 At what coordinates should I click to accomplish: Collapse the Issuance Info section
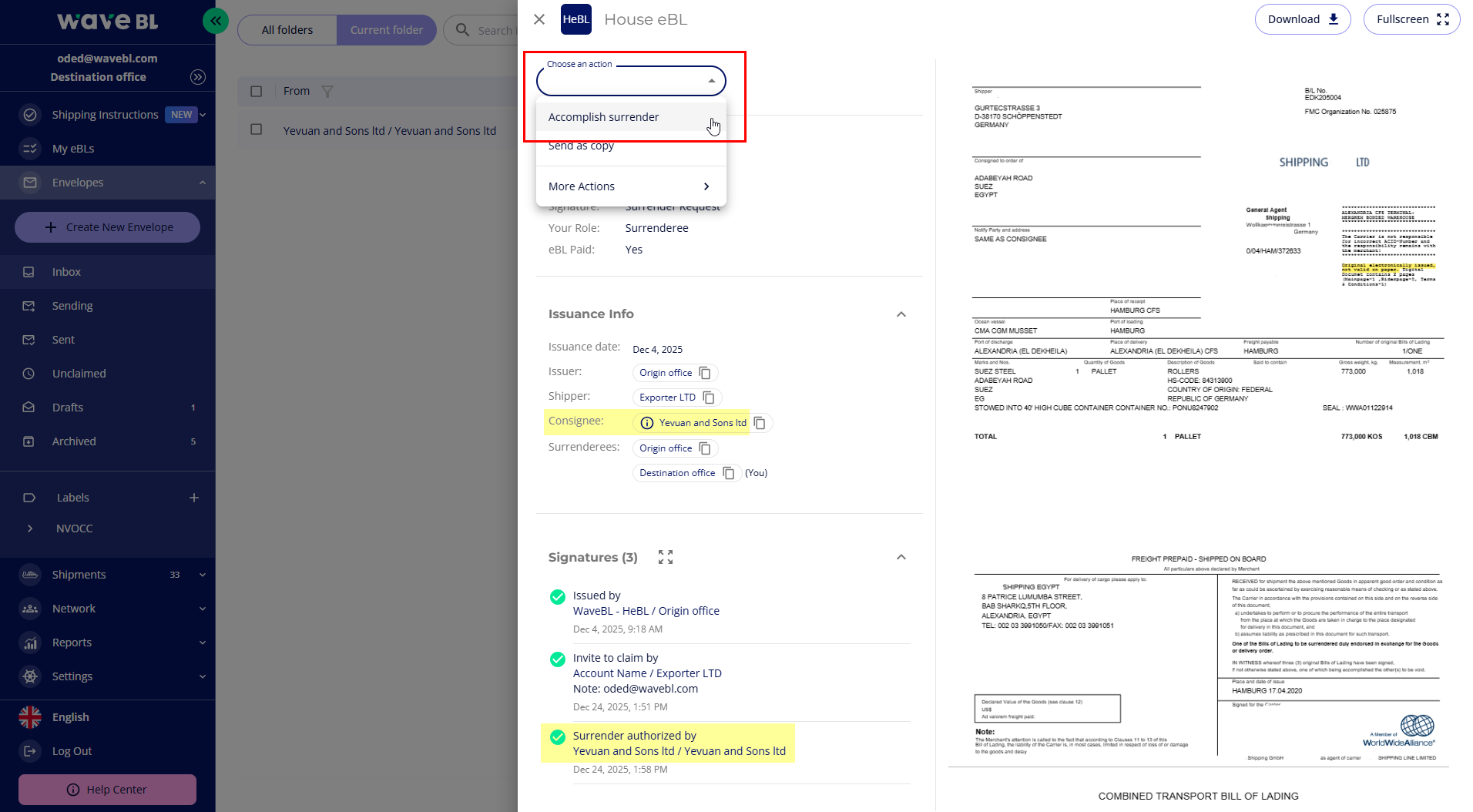point(901,314)
